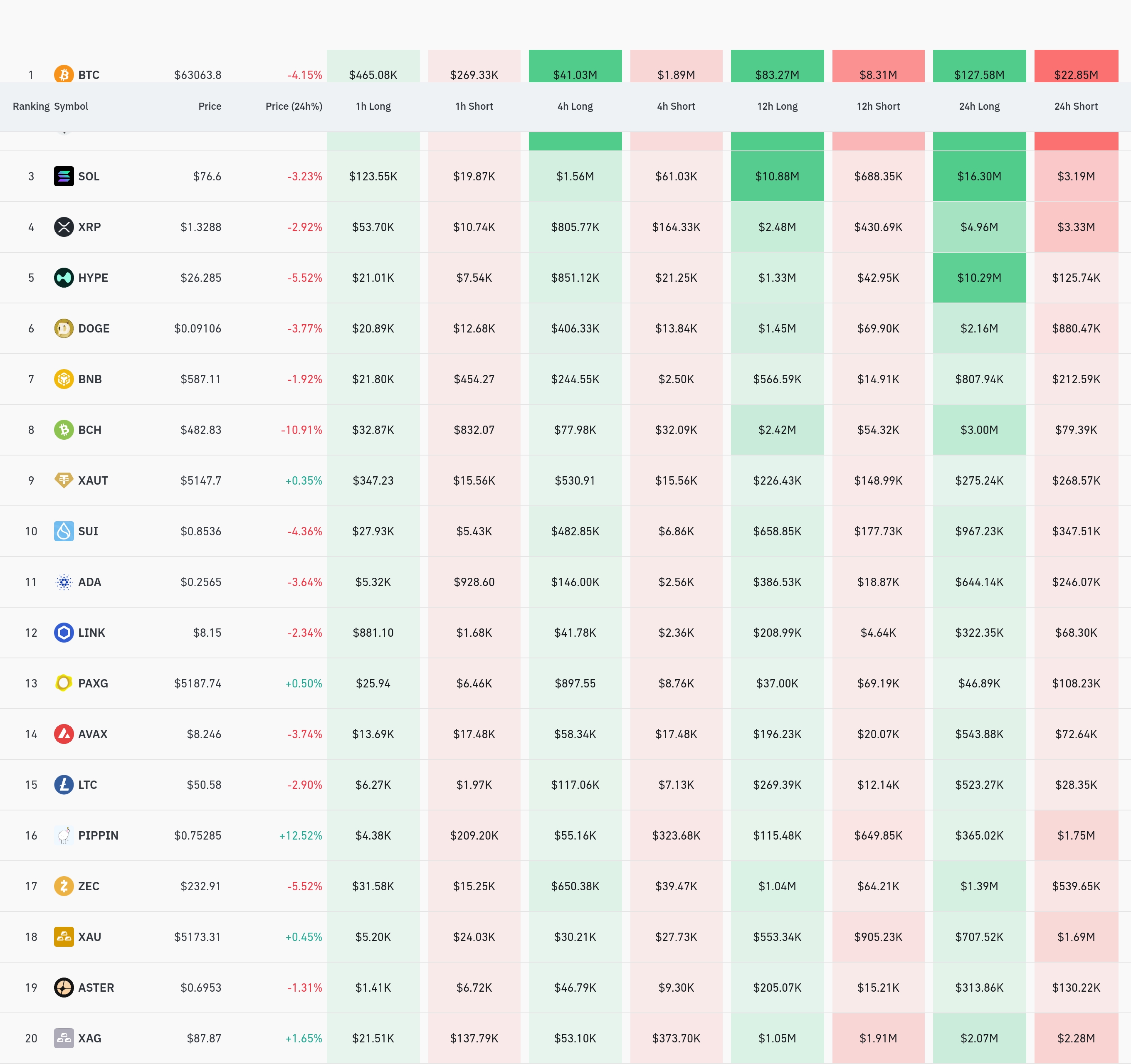Open the BCH symbol link

(x=89, y=430)
